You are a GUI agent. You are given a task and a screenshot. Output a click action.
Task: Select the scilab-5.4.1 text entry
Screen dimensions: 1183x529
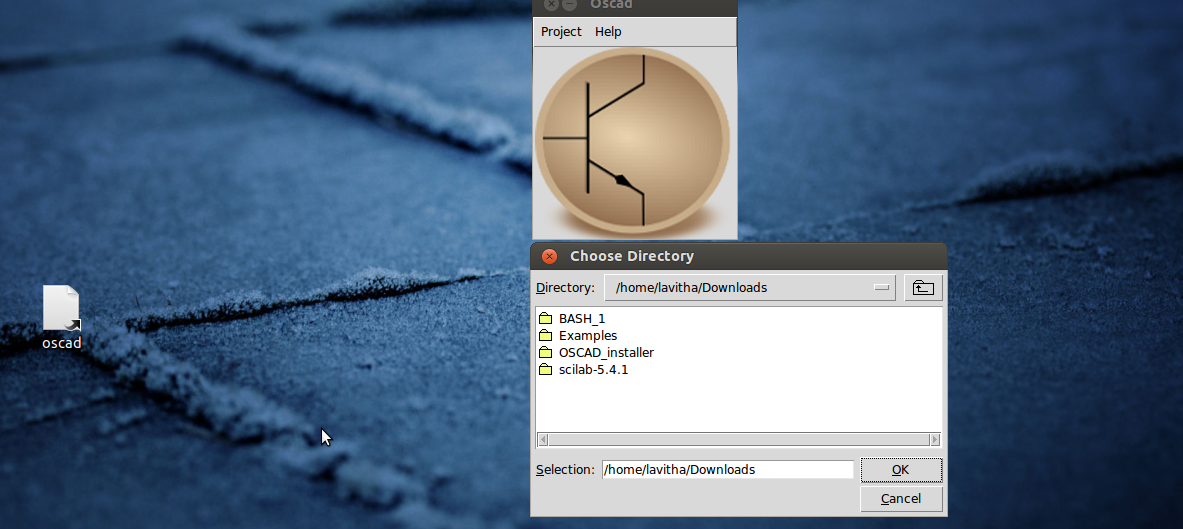point(593,370)
